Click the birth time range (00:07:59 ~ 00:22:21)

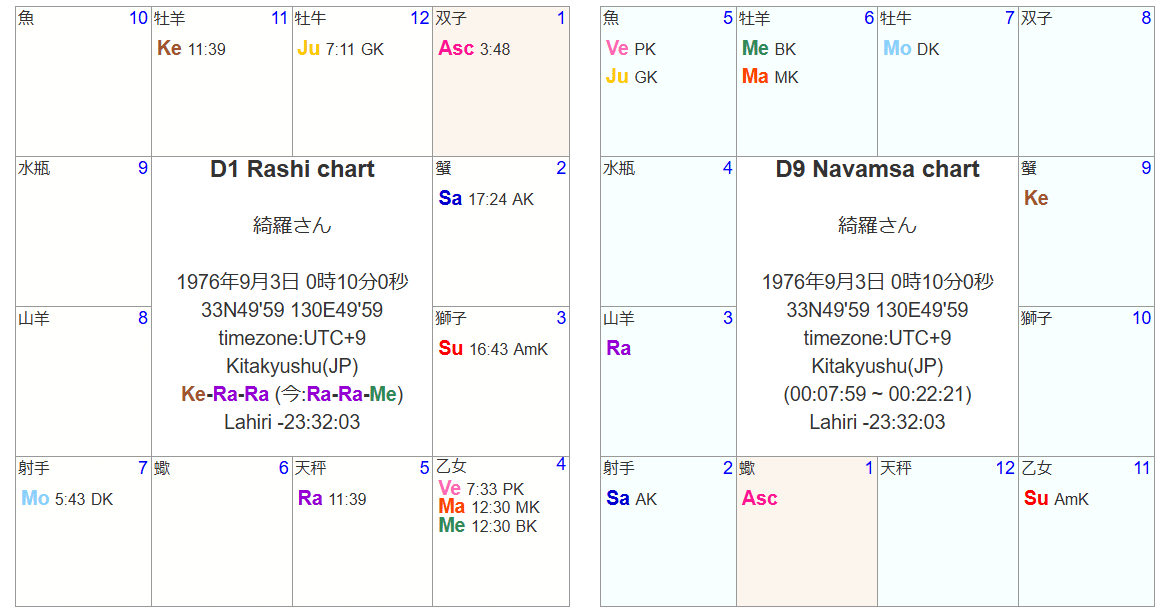tap(877, 394)
